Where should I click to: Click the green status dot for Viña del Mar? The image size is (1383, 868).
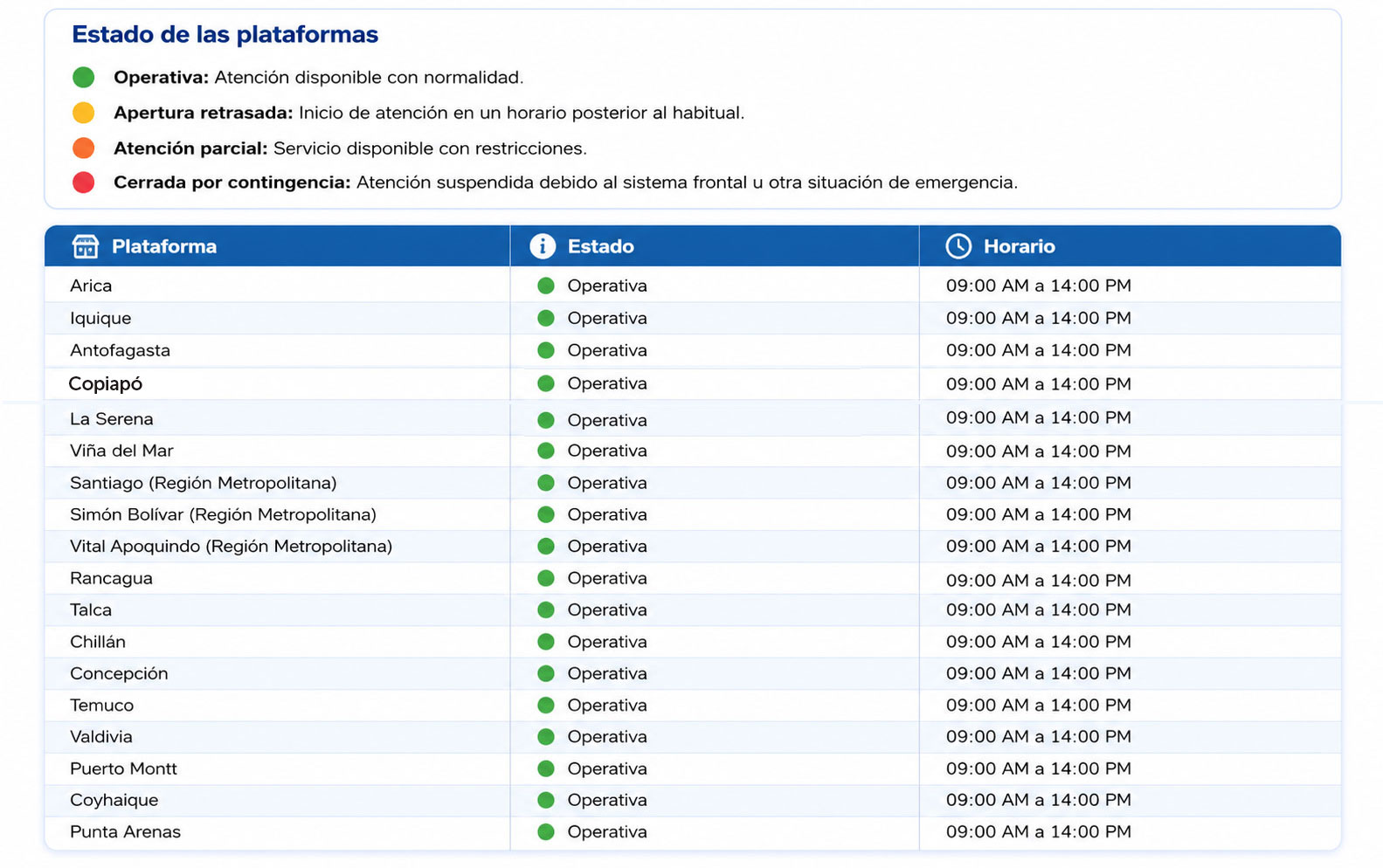(546, 451)
